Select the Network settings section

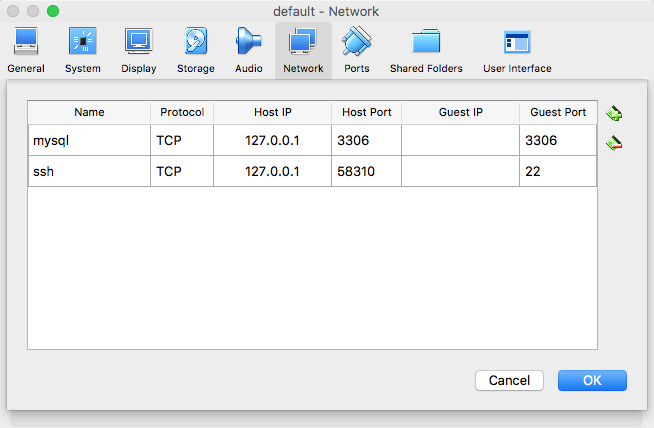[x=303, y=50]
